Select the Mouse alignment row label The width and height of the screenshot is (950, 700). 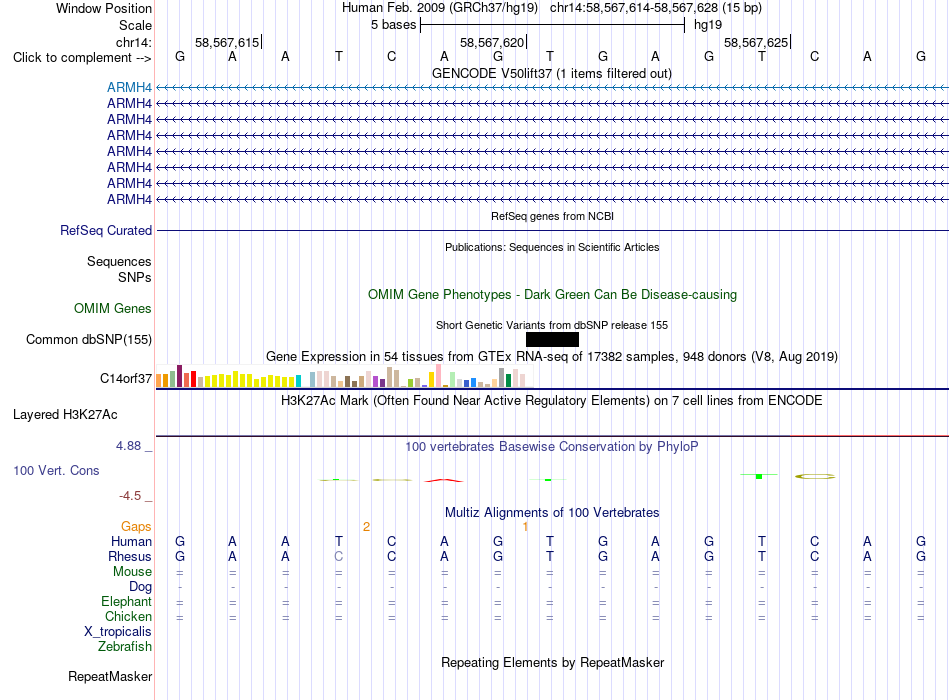132,572
